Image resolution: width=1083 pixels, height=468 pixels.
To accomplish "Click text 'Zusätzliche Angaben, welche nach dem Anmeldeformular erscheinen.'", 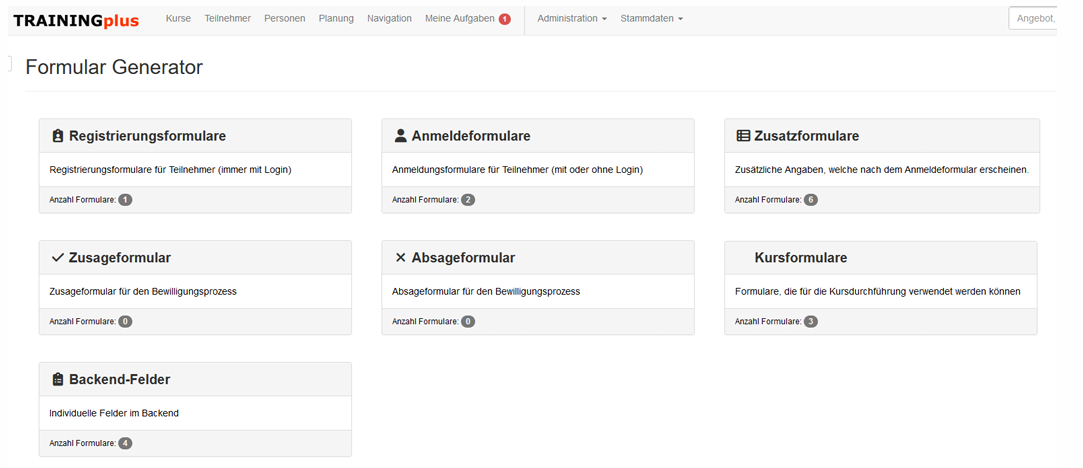I will click(x=882, y=170).
